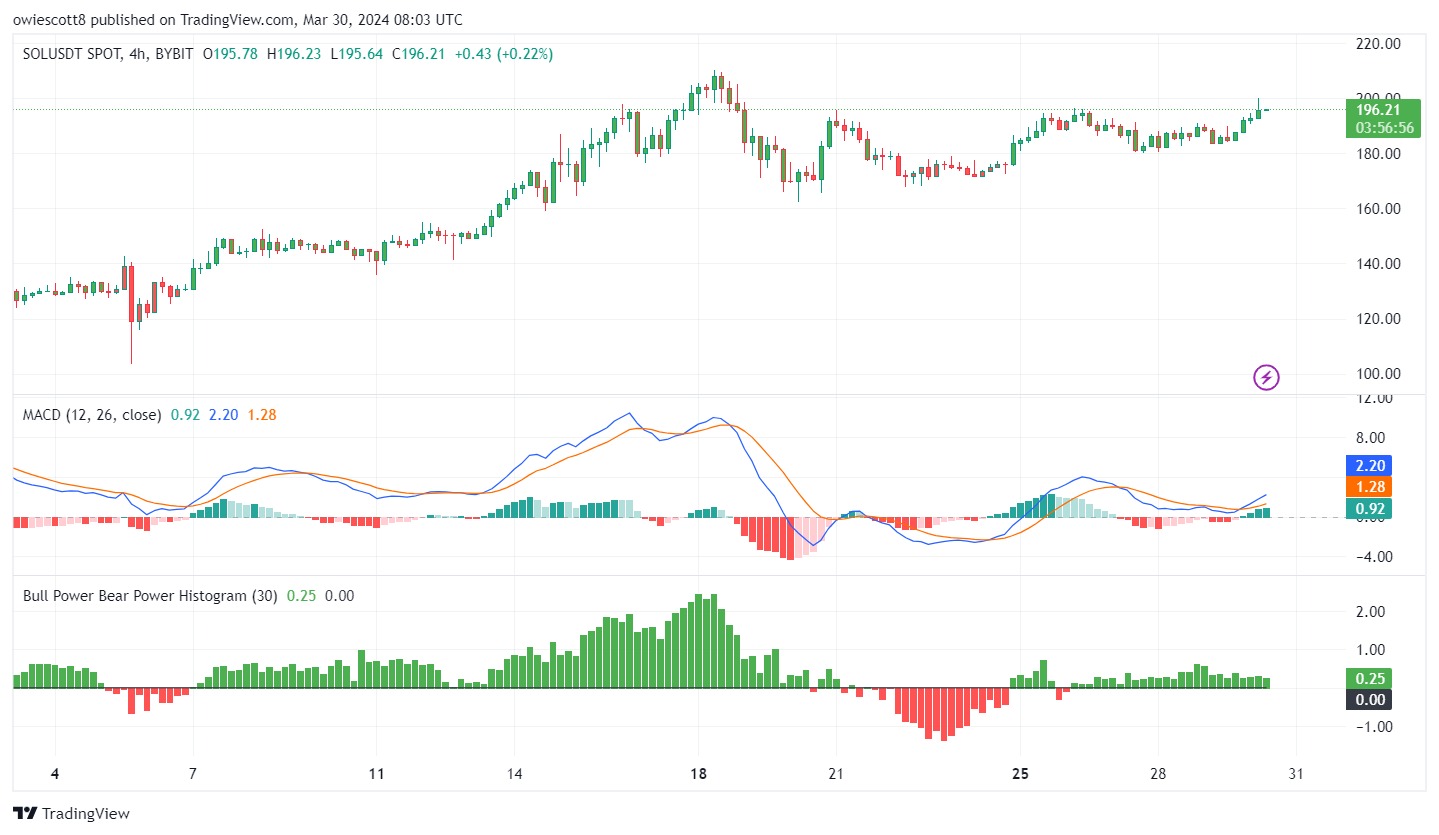Open the MACD (12, 26, close) indicator legend
The width and height of the screenshot is (1439, 835).
click(92, 414)
